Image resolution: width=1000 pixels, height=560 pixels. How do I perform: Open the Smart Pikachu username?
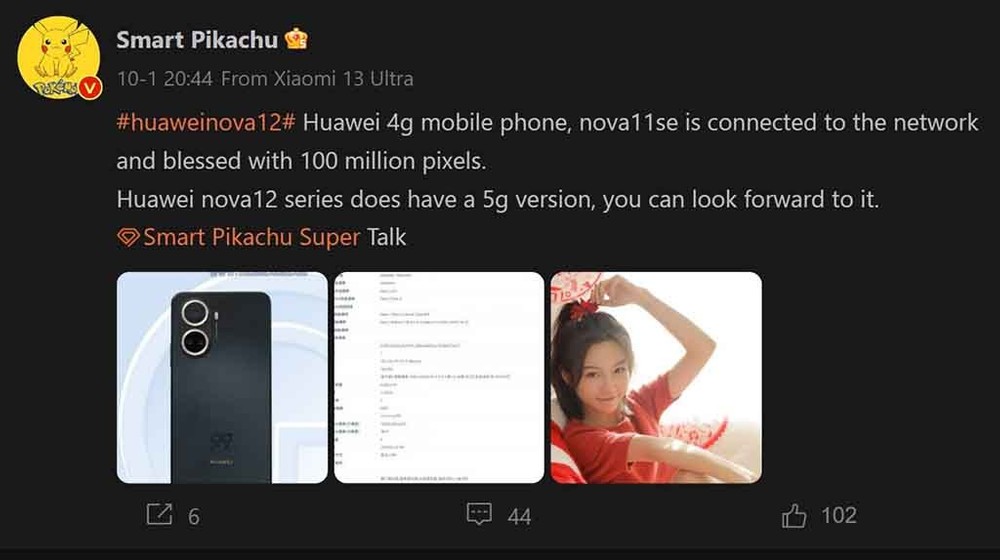pyautogui.click(x=197, y=40)
